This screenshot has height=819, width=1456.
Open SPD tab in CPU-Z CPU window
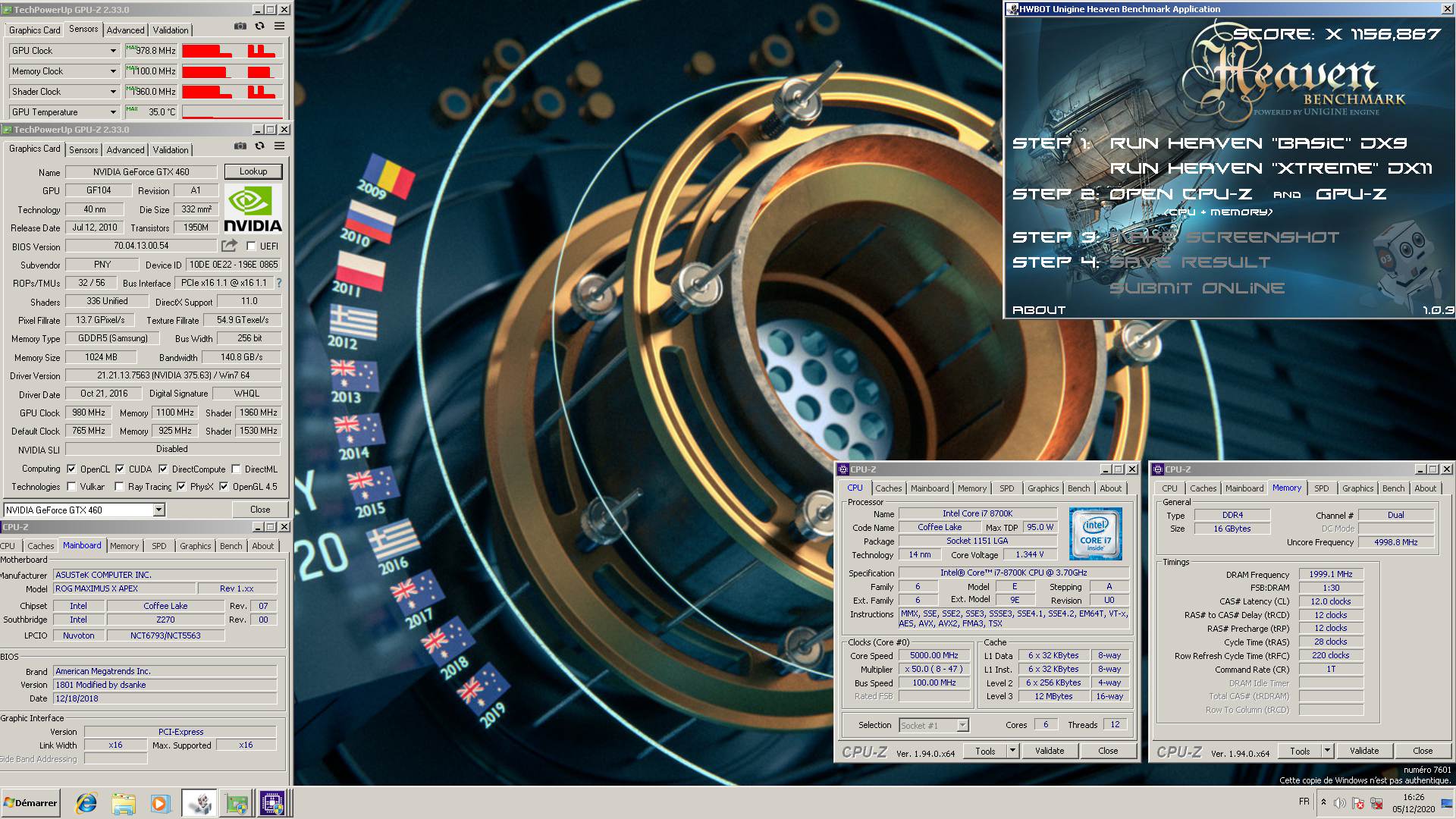point(1007,488)
